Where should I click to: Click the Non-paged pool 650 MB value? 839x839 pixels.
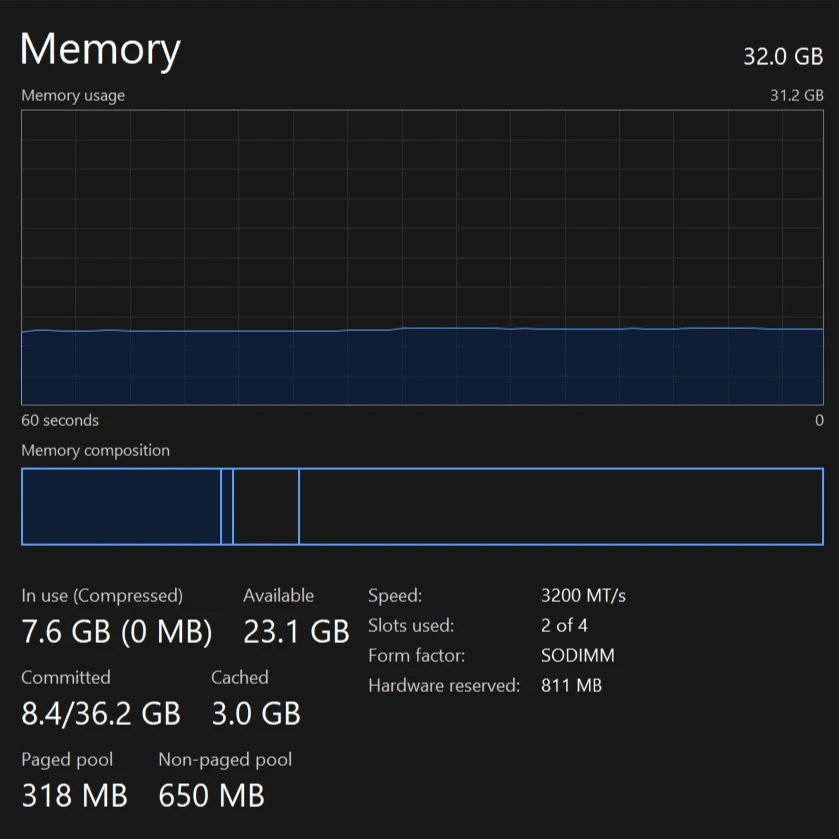pyautogui.click(x=211, y=795)
